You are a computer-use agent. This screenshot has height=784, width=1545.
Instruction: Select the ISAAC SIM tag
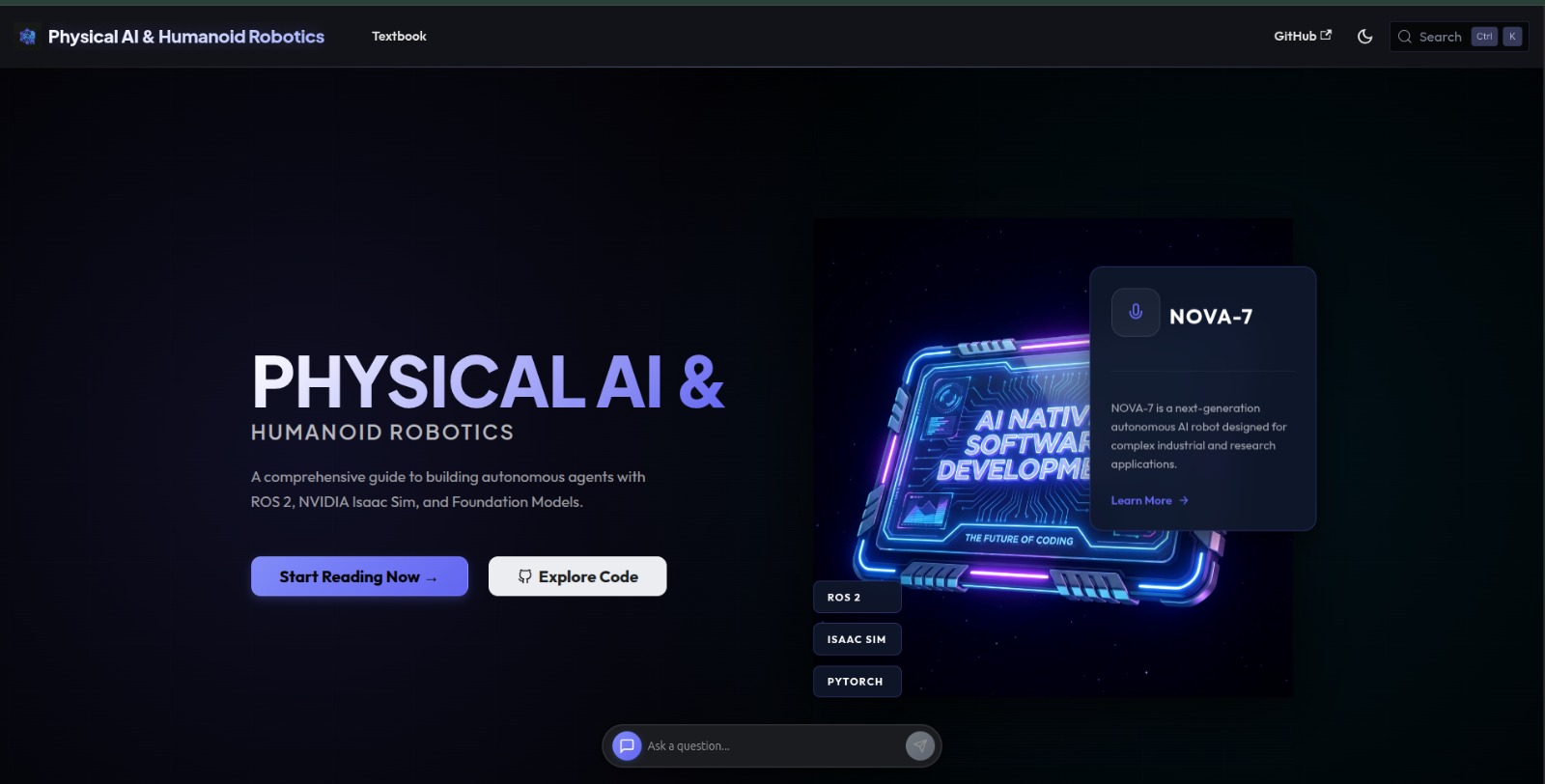[x=857, y=639]
